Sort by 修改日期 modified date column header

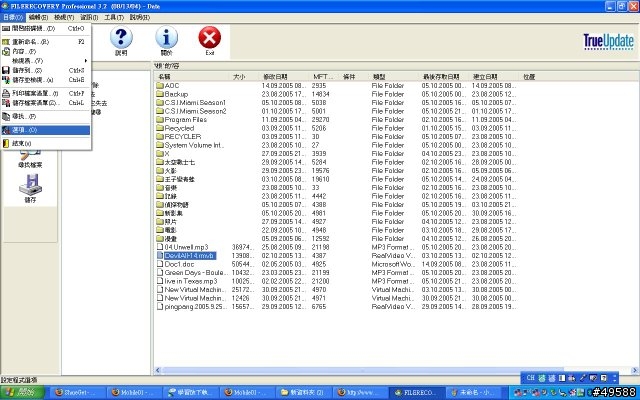pos(284,76)
